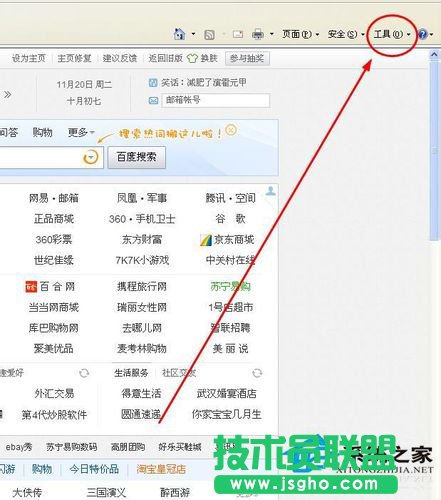Switch to the 生活服务 tab
The height and width of the screenshot is (500, 441).
pos(131,373)
